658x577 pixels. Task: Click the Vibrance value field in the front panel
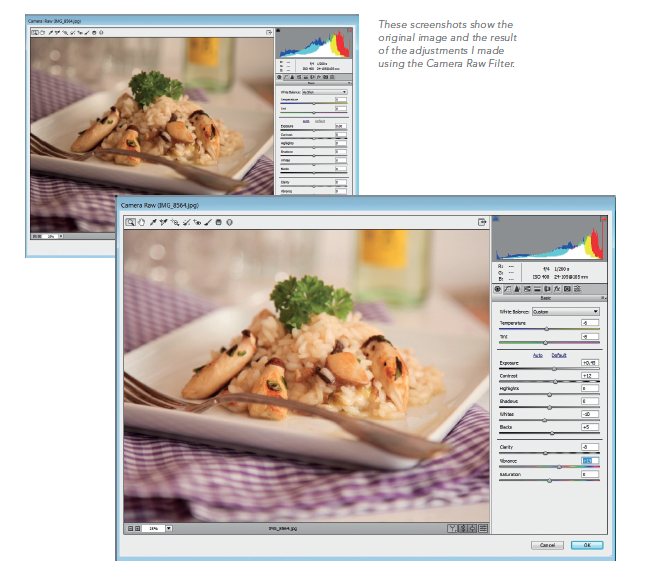point(589,460)
